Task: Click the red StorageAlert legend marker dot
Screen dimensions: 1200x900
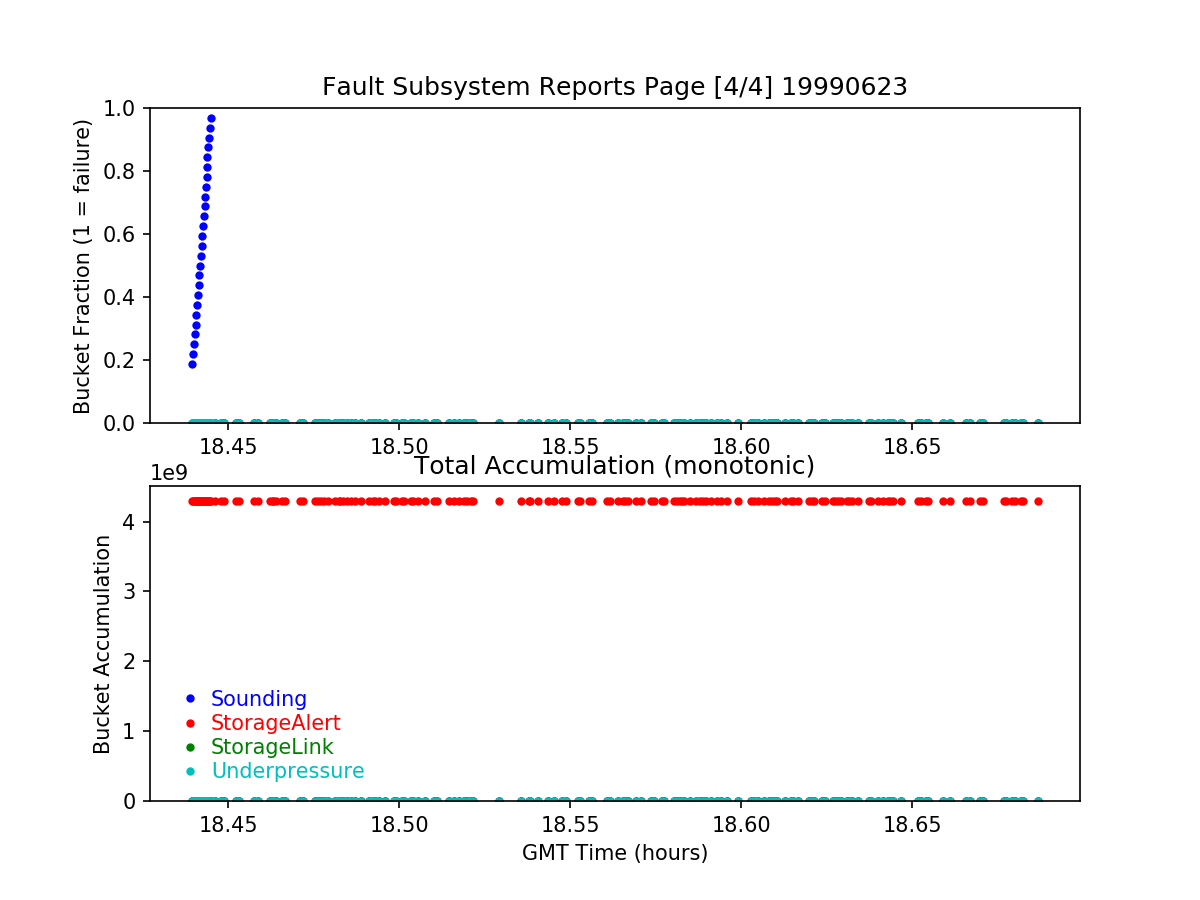Action: click(x=190, y=723)
